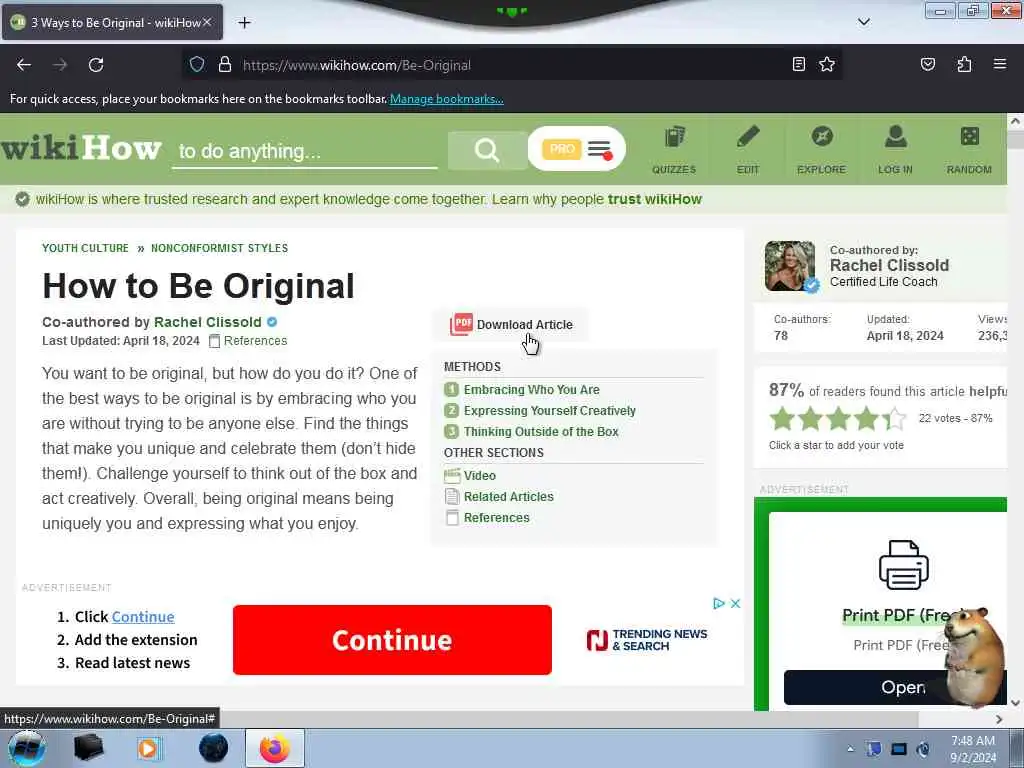Open the Extensions puzzle icon
1024x768 pixels.
point(964,64)
